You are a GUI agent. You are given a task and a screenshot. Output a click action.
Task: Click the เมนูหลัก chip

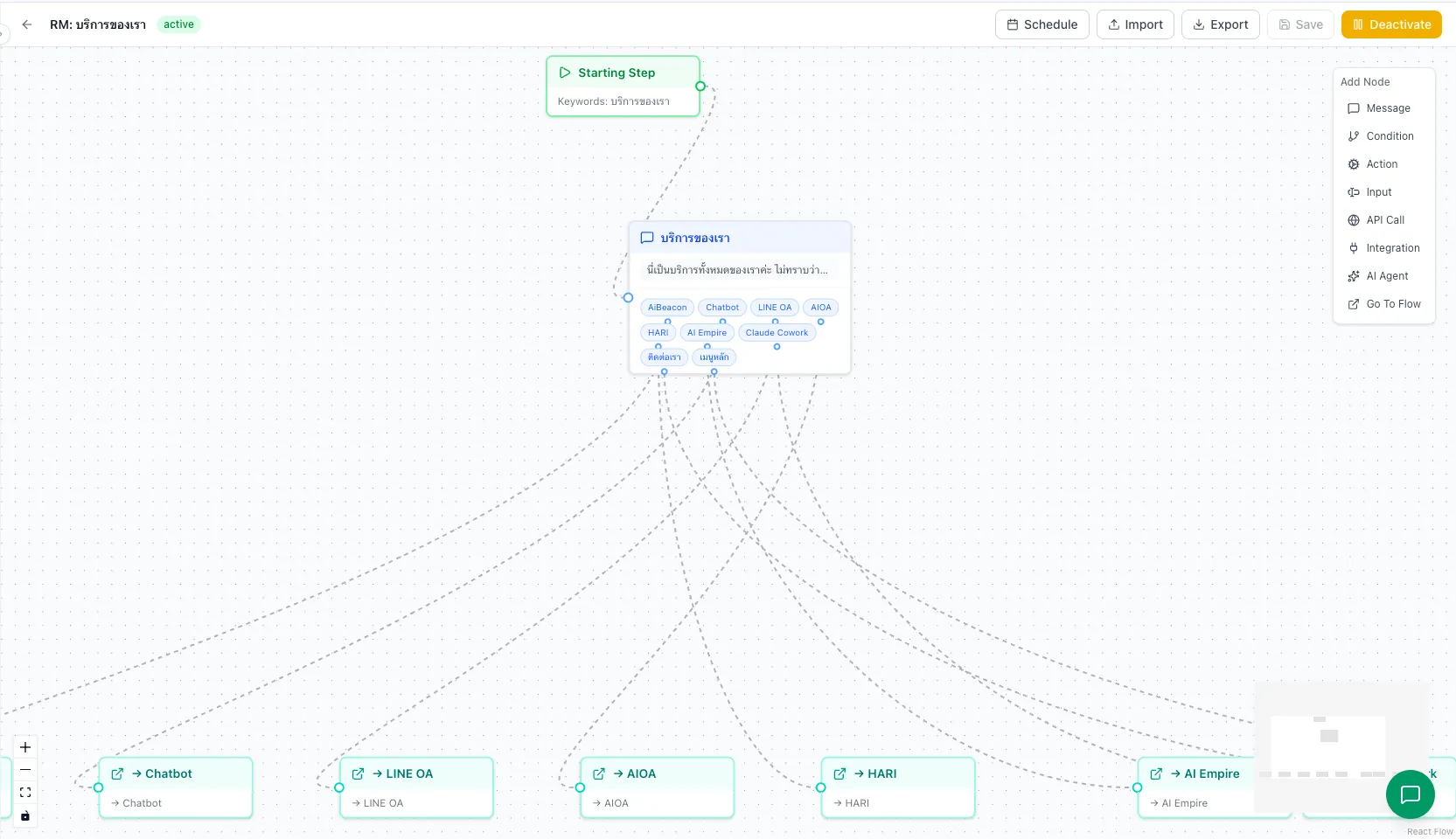(x=714, y=357)
